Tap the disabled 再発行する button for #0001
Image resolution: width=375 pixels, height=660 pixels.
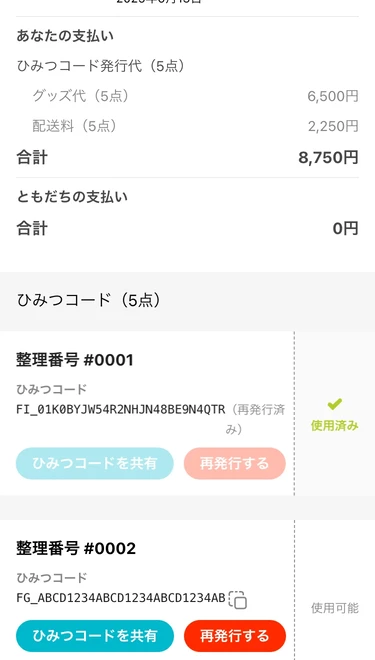(235, 463)
